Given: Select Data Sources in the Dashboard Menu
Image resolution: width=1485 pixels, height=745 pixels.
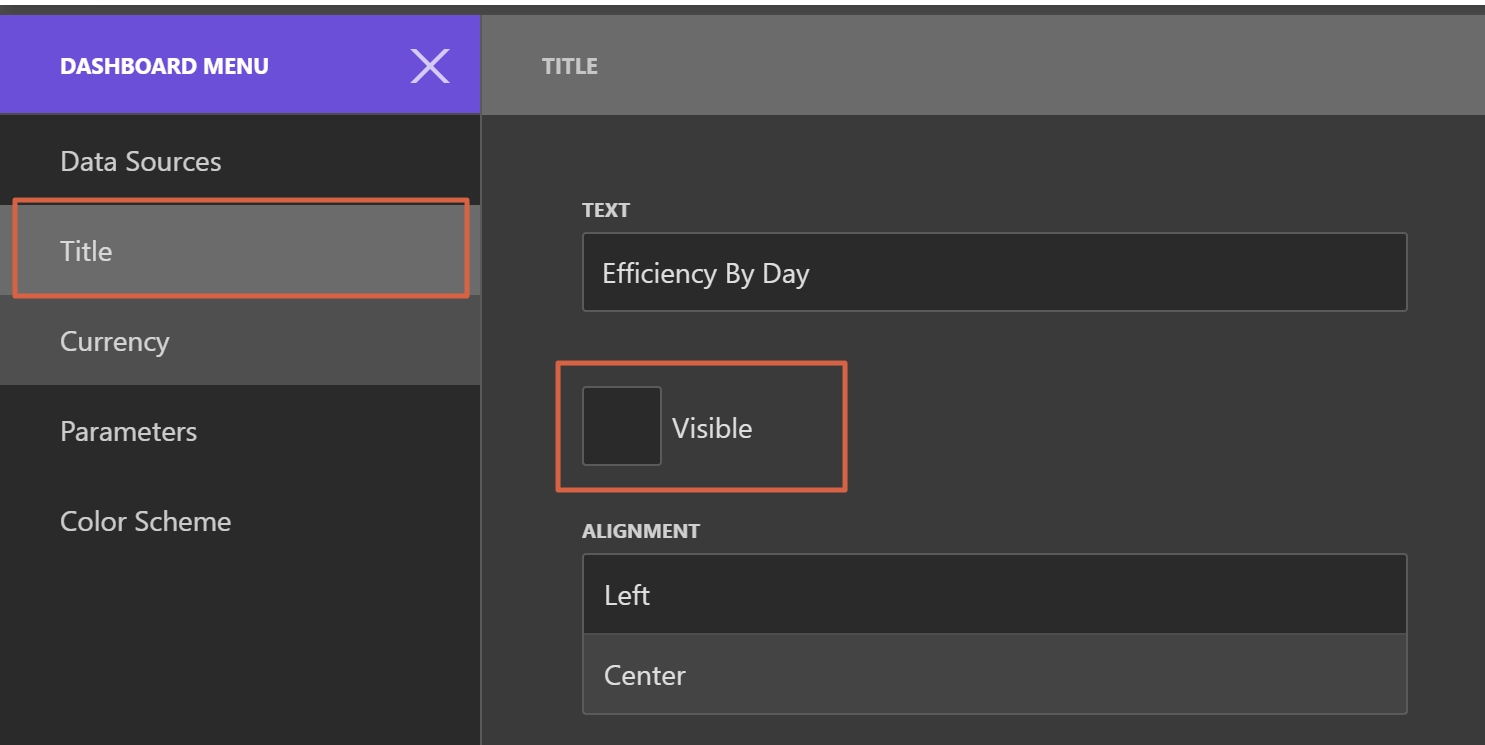Looking at the screenshot, I should click(x=140, y=161).
